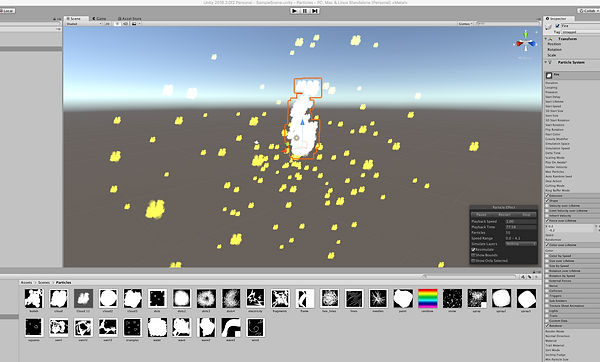Disable the Color over Lifetime module

coord(547,245)
